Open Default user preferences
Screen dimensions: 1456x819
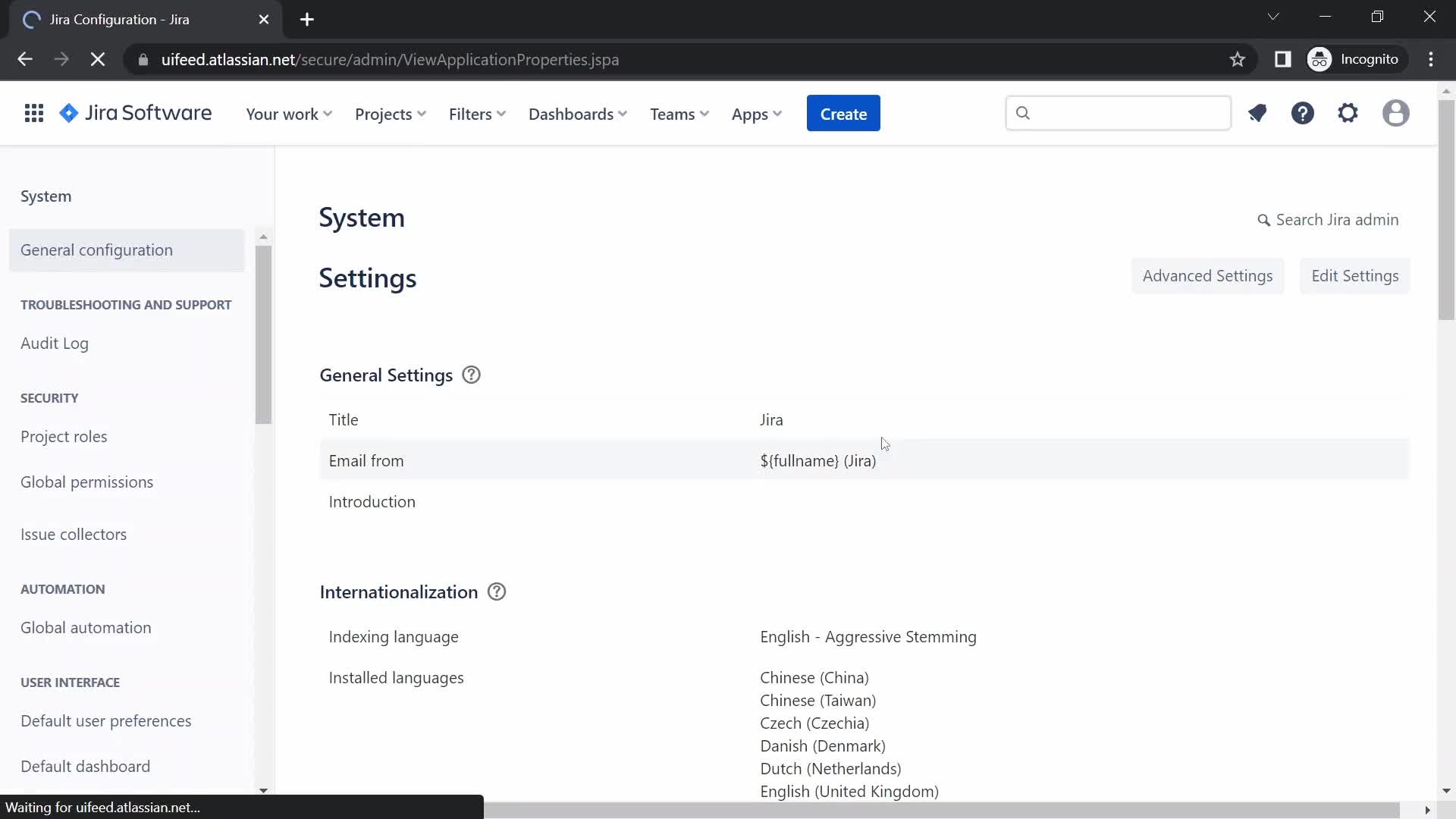click(x=106, y=721)
